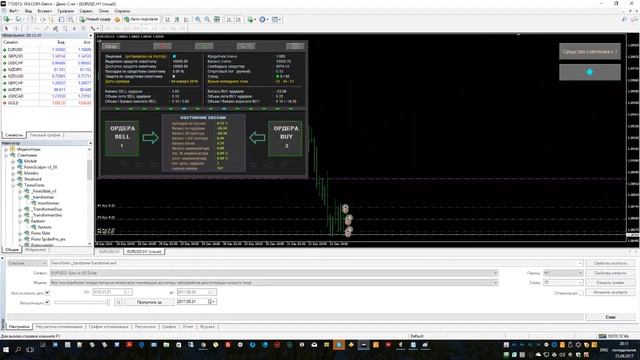
Task: Open expert file dropdown in tester
Action: [317, 263]
